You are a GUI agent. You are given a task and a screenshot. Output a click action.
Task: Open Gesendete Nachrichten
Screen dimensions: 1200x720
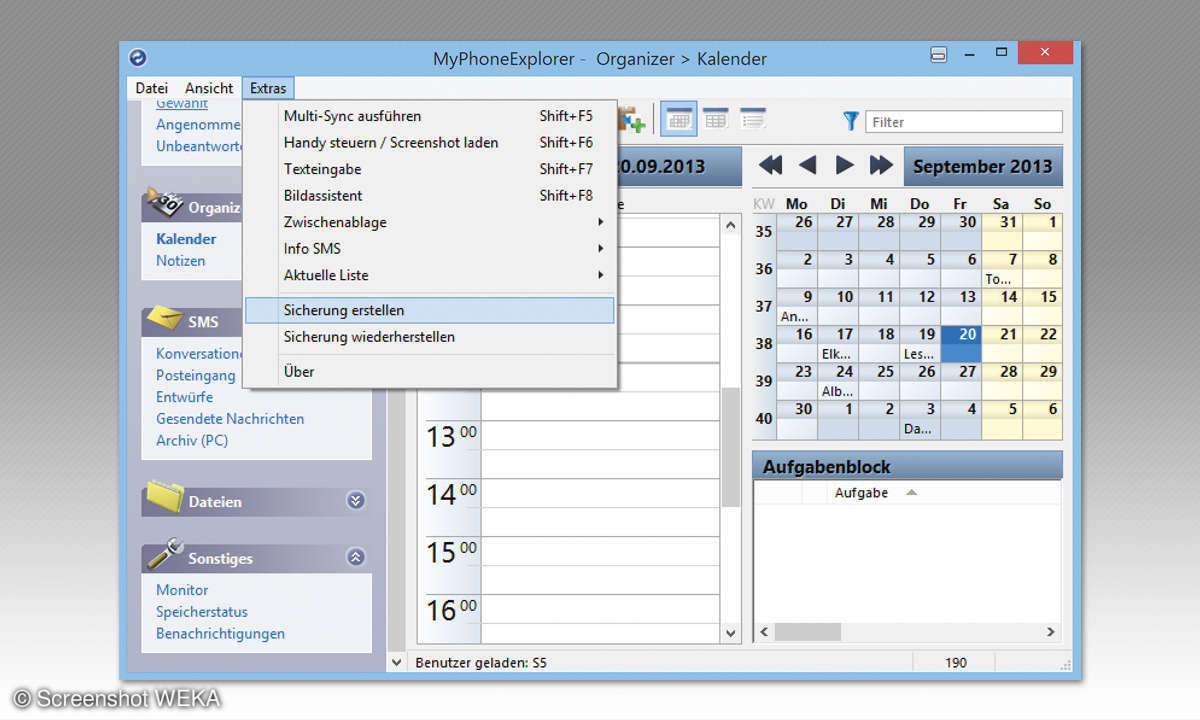click(230, 419)
